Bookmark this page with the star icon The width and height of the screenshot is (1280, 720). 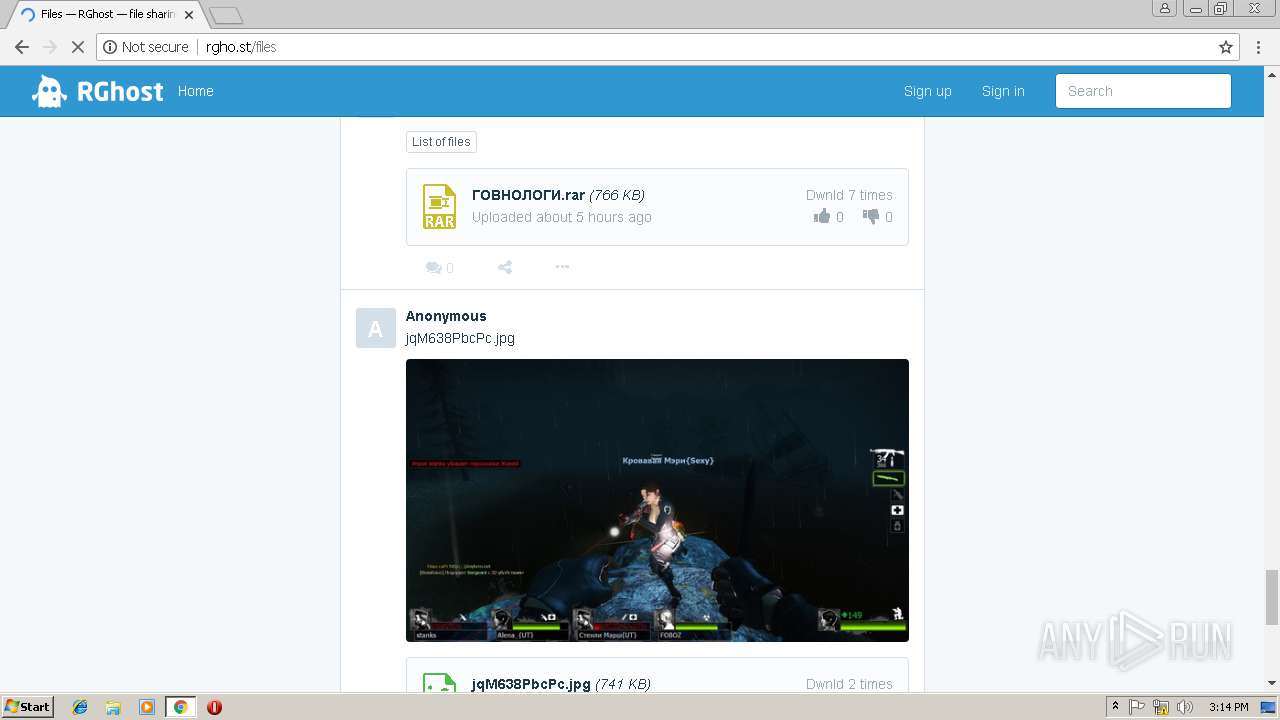coord(1226,47)
